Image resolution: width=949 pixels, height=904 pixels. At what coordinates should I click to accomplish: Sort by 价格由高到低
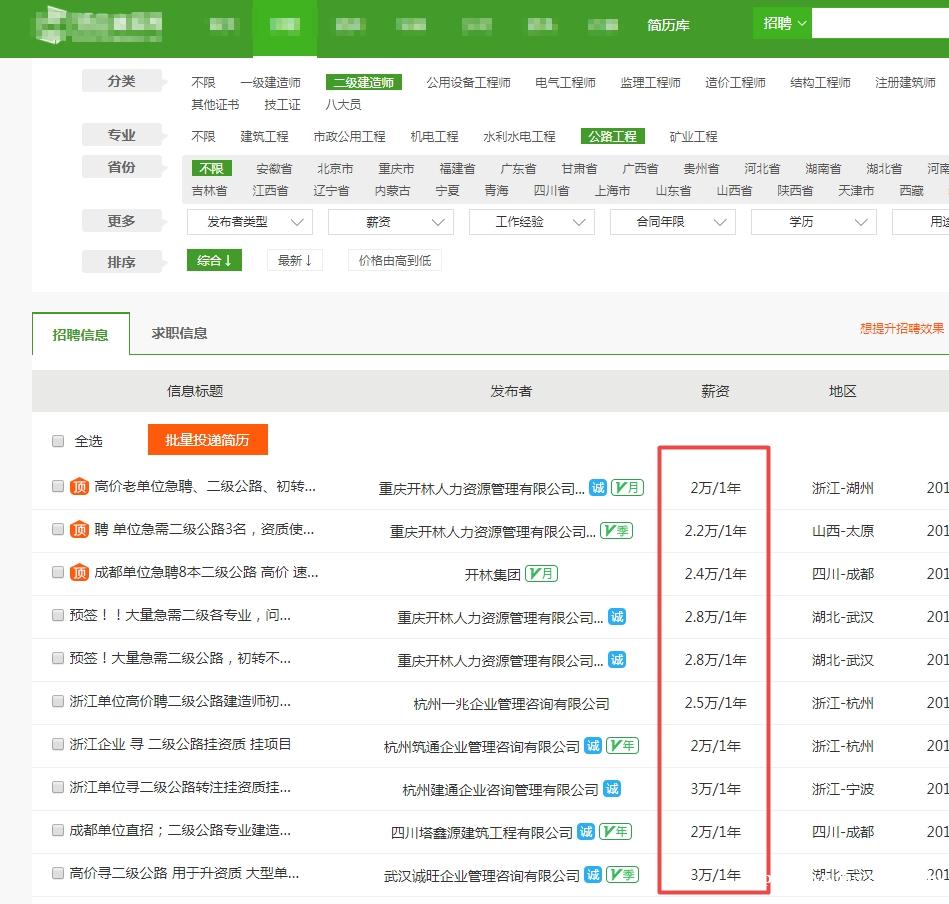tap(395, 260)
